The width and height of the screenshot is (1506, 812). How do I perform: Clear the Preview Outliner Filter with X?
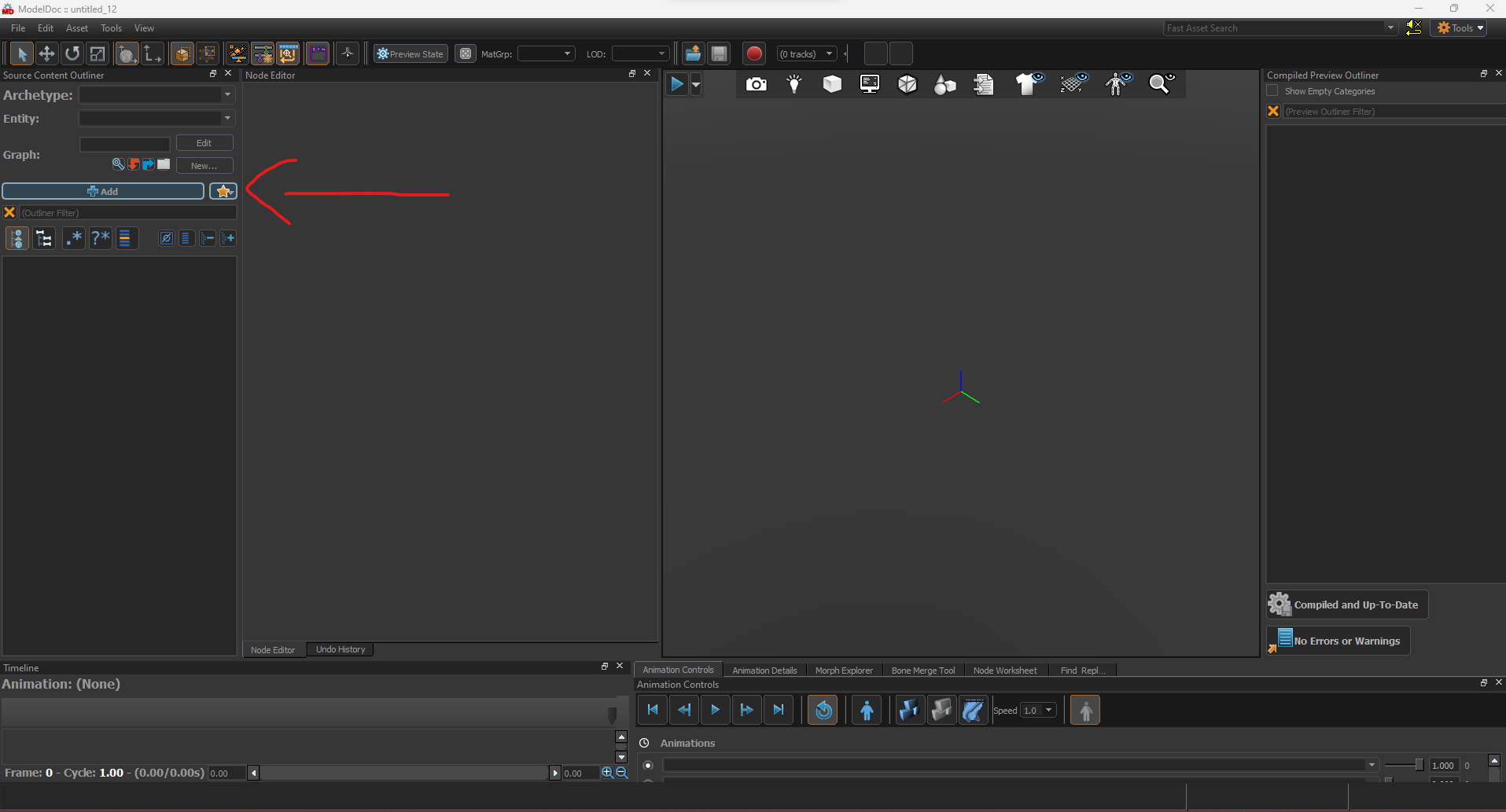pyautogui.click(x=1273, y=111)
